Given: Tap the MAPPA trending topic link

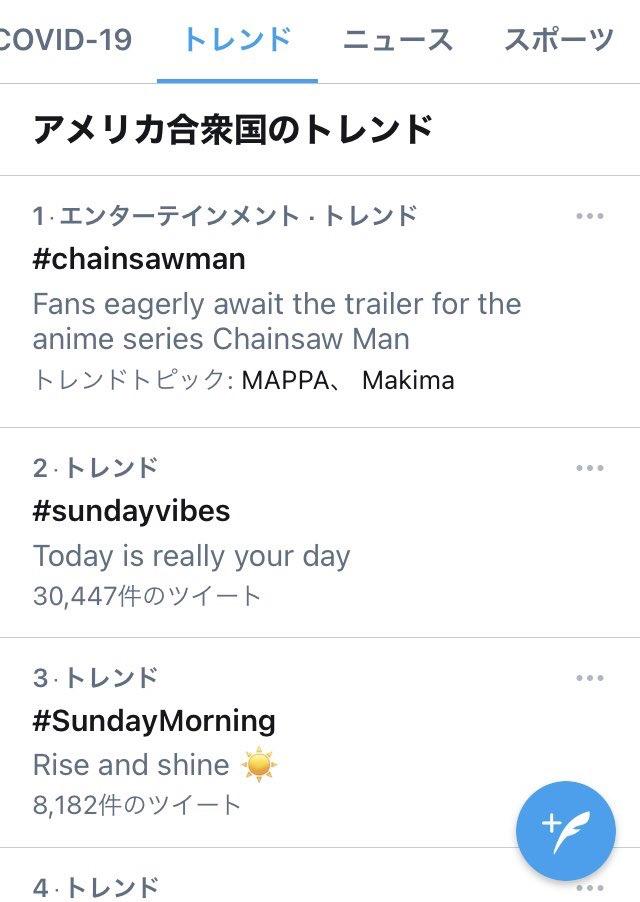Looking at the screenshot, I should coord(282,381).
